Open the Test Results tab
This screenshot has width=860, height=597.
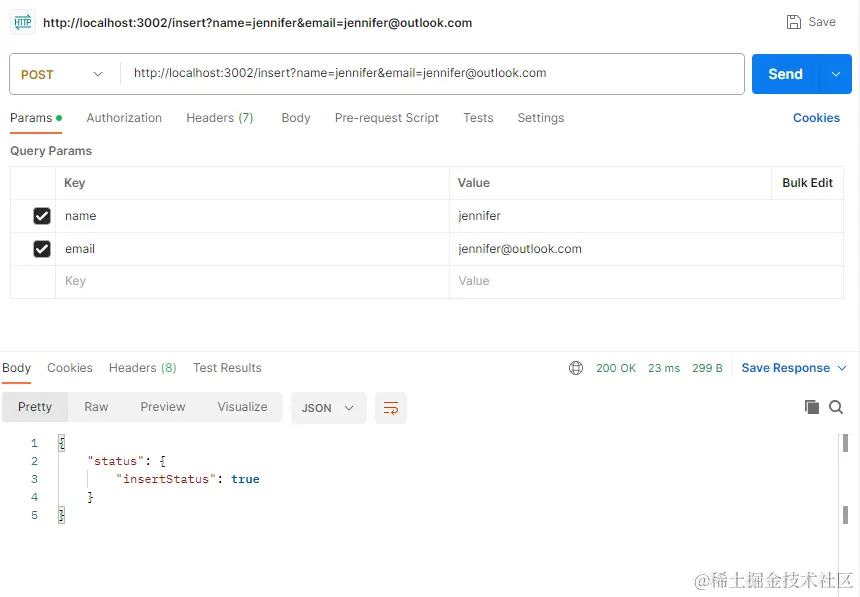pyautogui.click(x=227, y=368)
